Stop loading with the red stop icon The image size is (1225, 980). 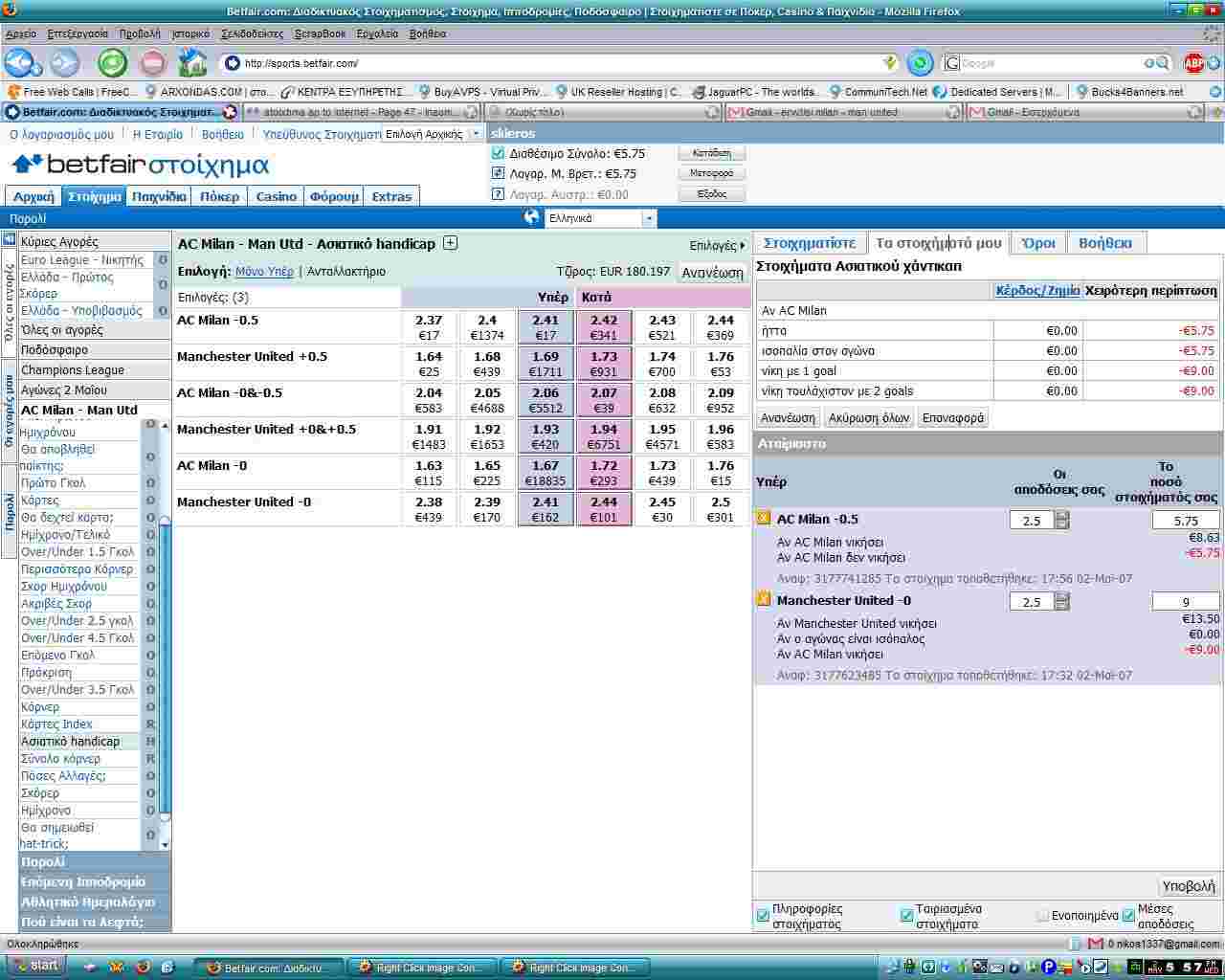click(x=152, y=63)
